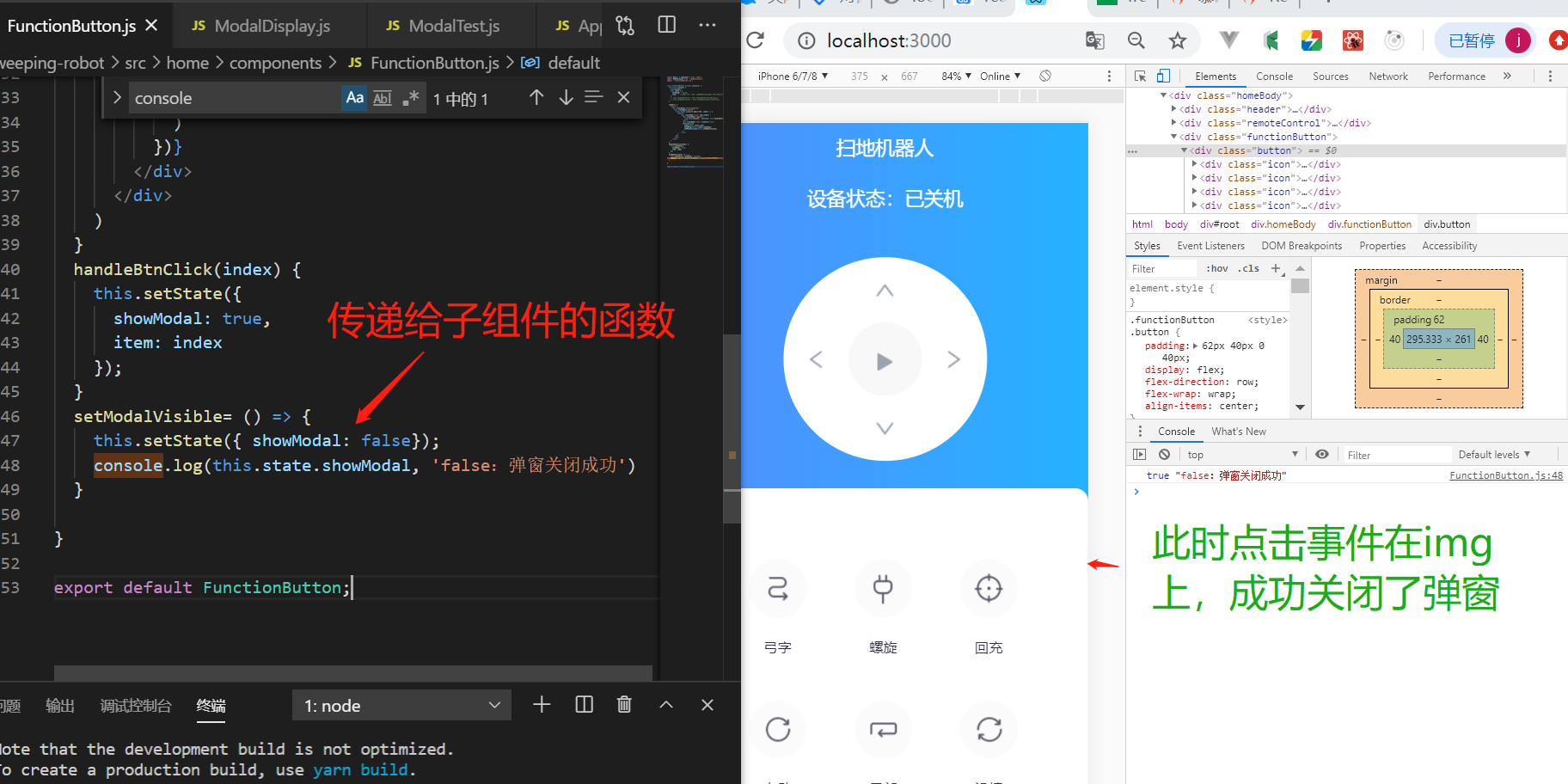Go to next find match
Viewport: 1568px width, 784px height.
566,97
